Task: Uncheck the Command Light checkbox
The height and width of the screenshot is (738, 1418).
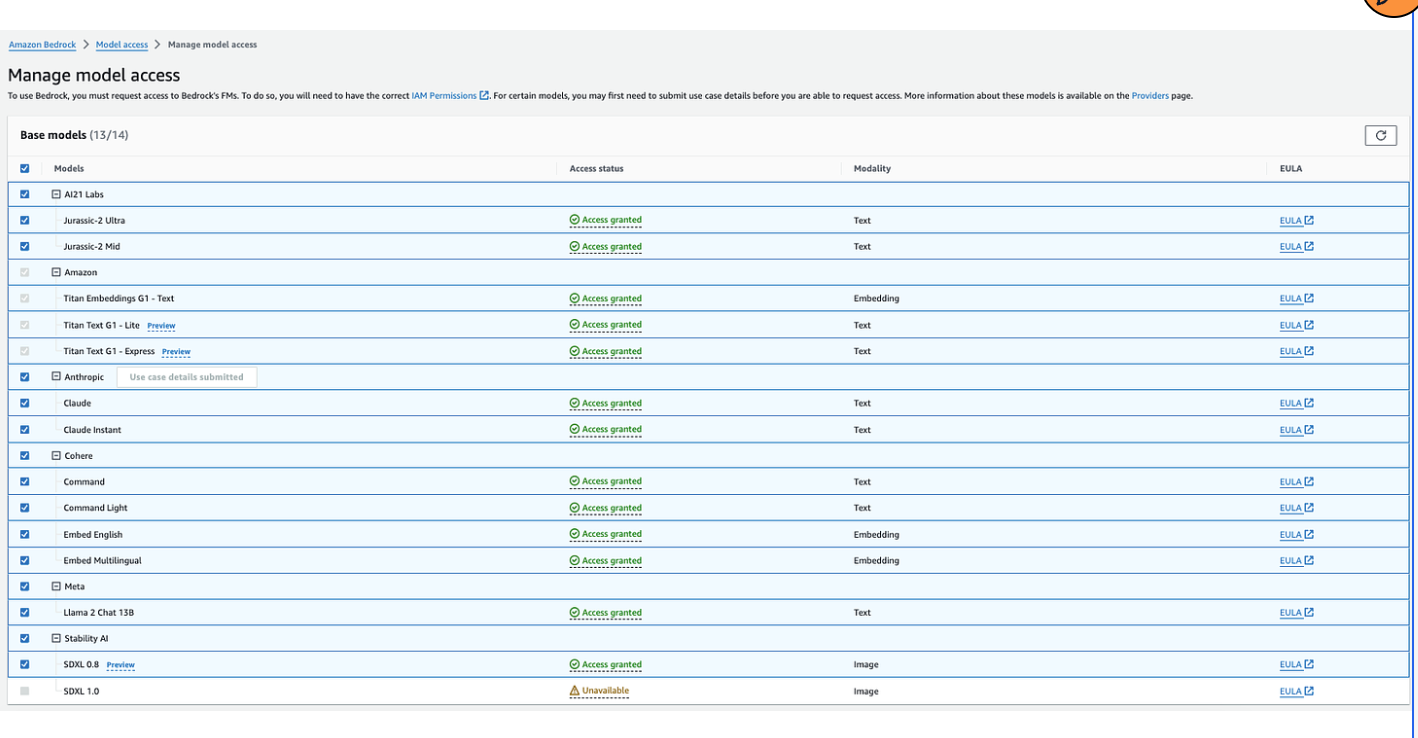Action: click(x=25, y=508)
